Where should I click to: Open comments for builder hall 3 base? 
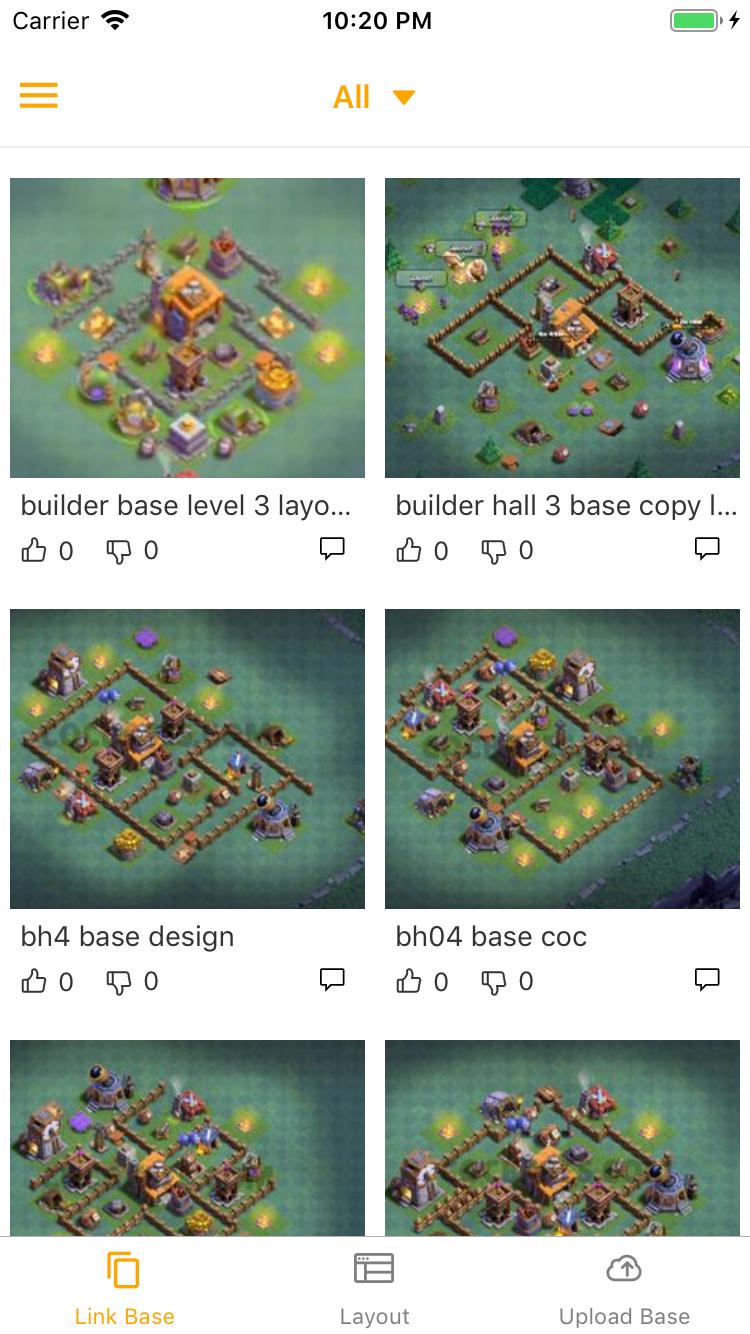(707, 548)
